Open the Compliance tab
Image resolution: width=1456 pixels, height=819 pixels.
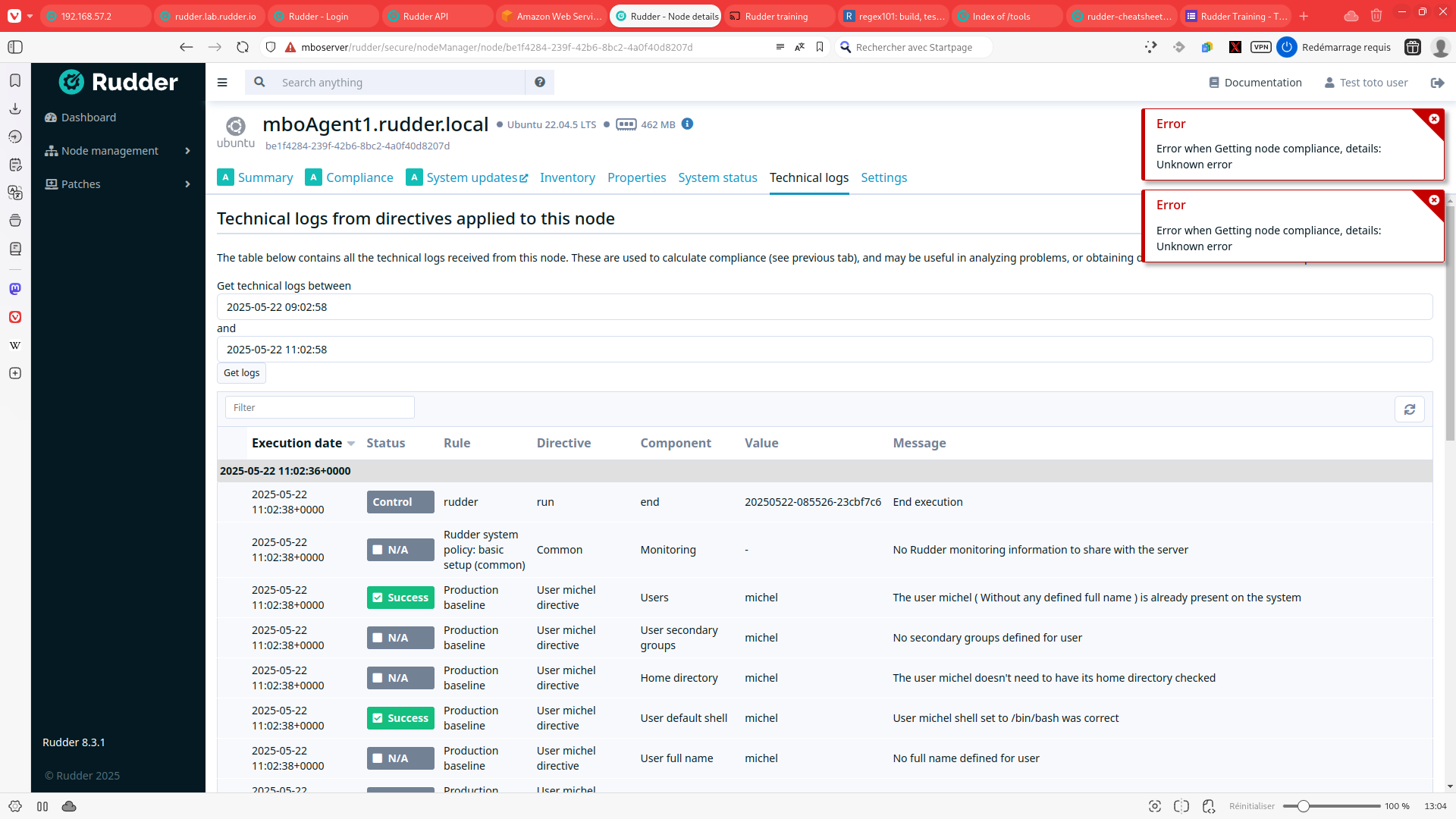[349, 177]
